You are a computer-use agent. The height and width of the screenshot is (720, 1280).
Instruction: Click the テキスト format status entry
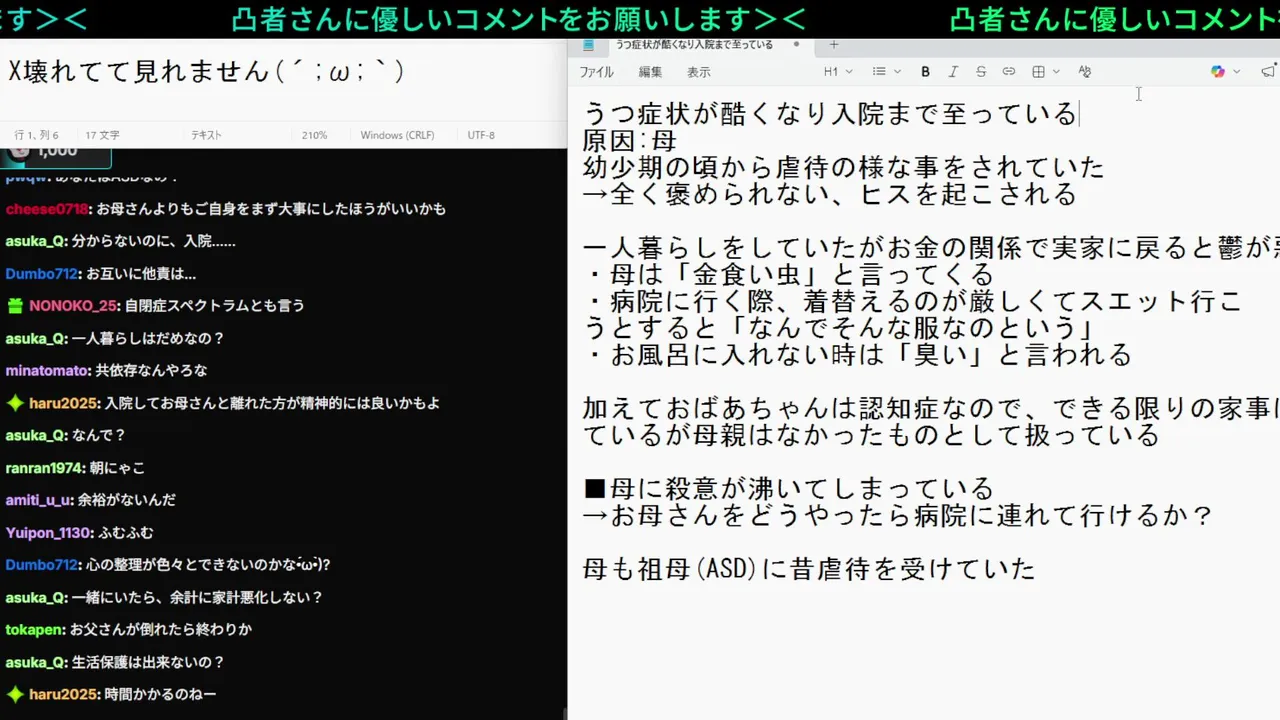206,135
